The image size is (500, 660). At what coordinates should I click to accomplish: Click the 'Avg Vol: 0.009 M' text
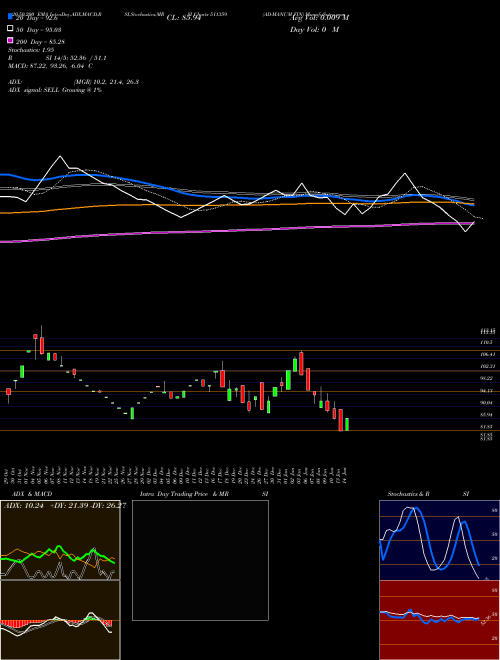pyautogui.click(x=319, y=17)
